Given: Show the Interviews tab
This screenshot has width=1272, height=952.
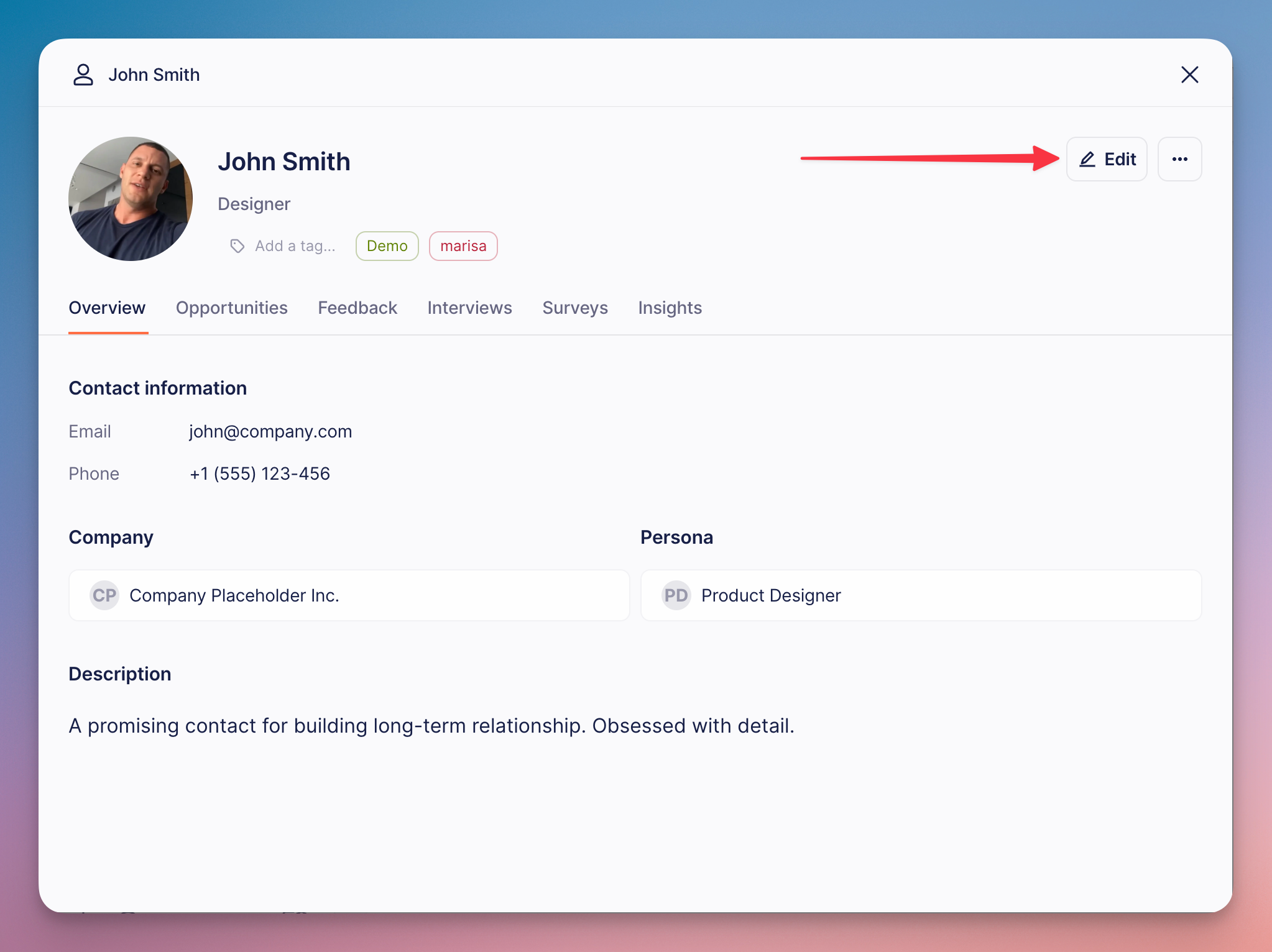Looking at the screenshot, I should click(469, 308).
